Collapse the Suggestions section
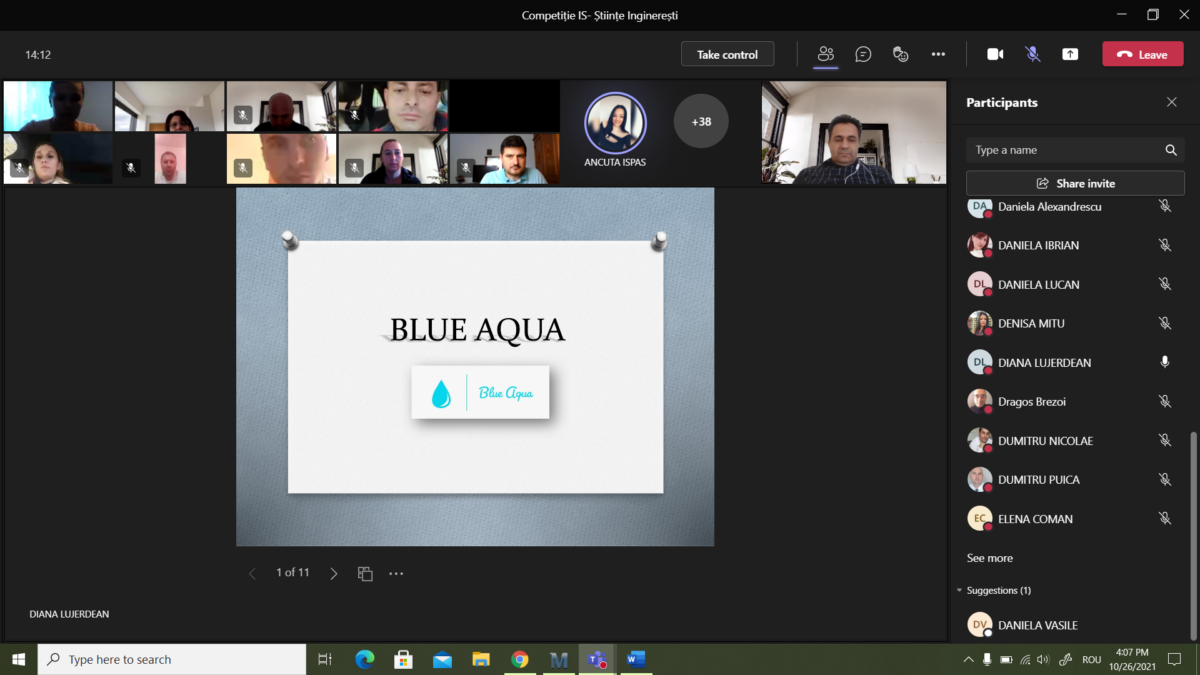Viewport: 1200px width, 675px height. tap(960, 591)
